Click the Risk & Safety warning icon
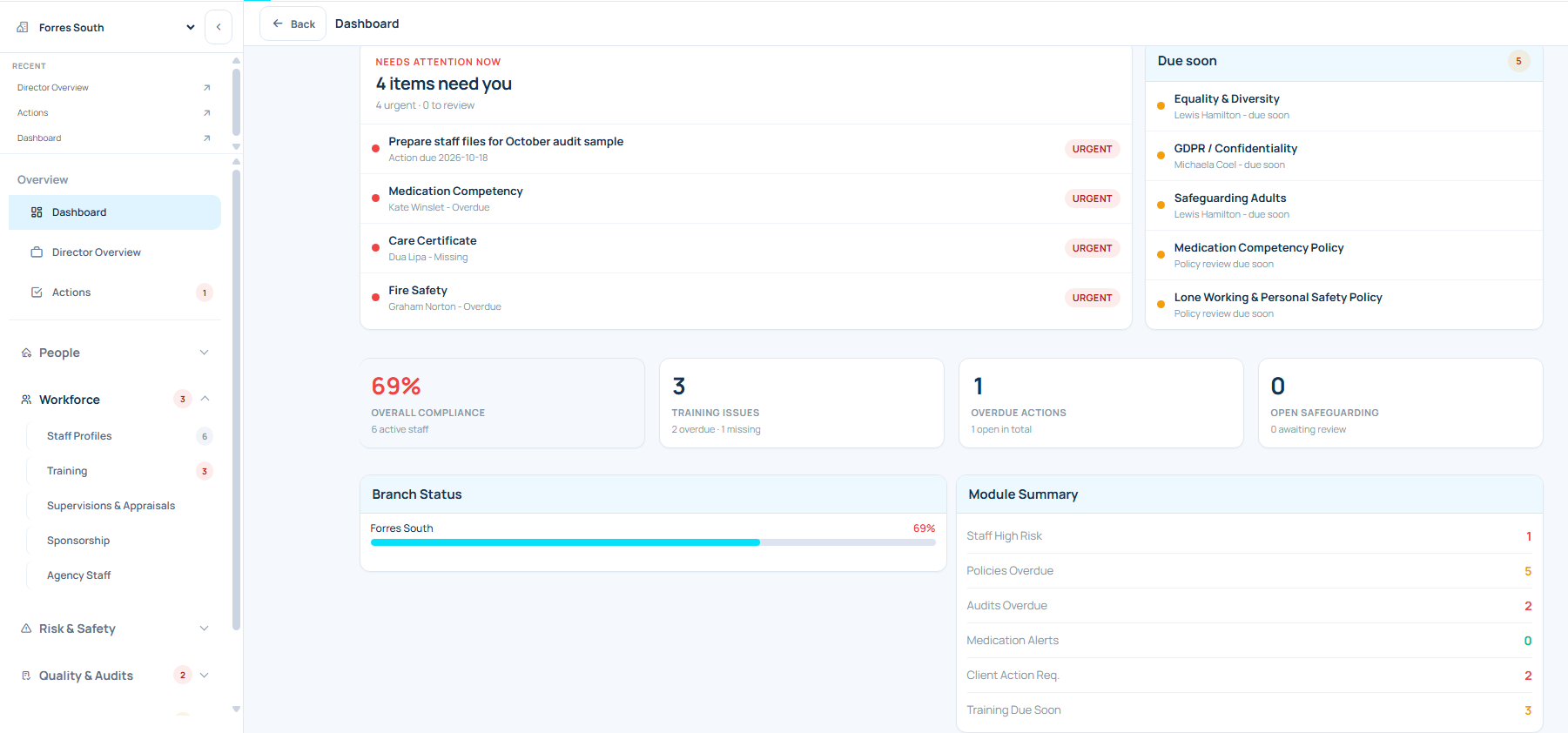This screenshot has width=1568, height=733. [x=26, y=629]
